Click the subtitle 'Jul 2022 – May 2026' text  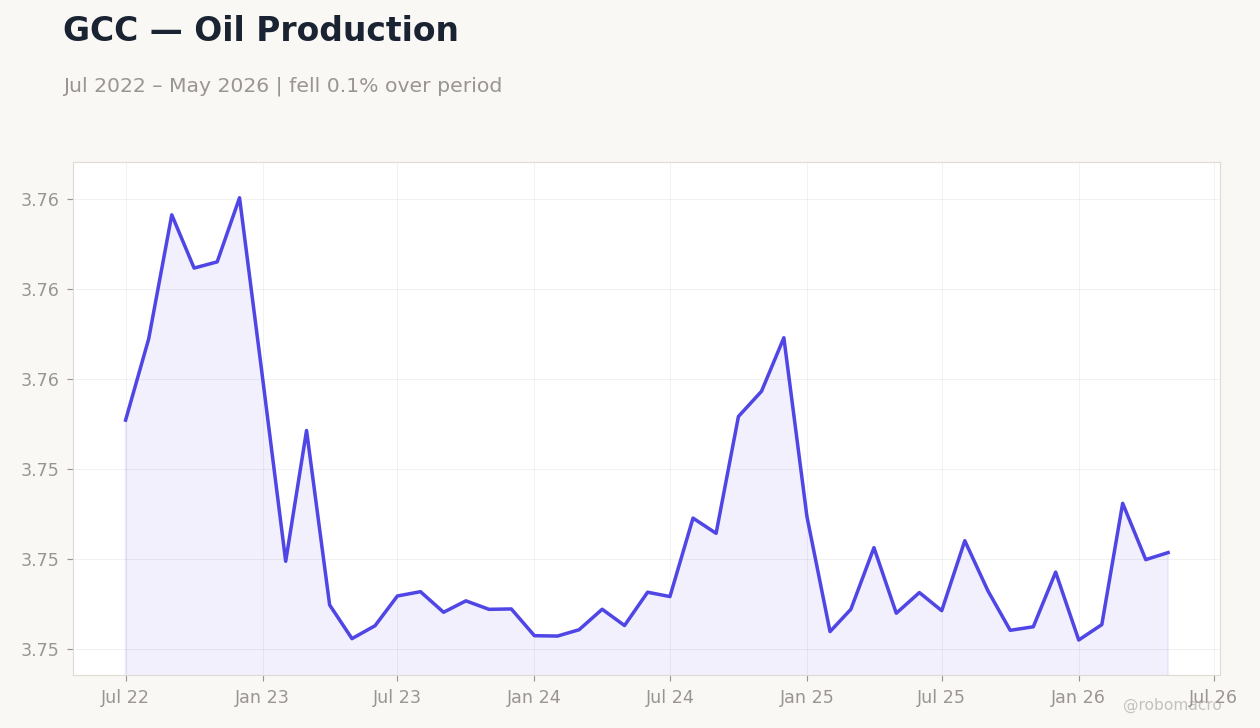click(166, 86)
